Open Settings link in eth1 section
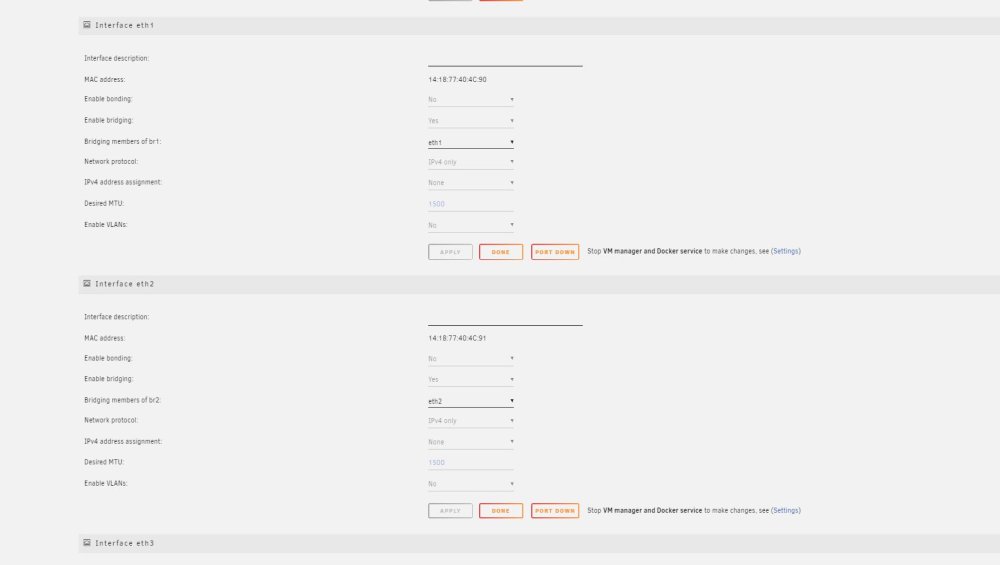1000x565 pixels. point(786,251)
